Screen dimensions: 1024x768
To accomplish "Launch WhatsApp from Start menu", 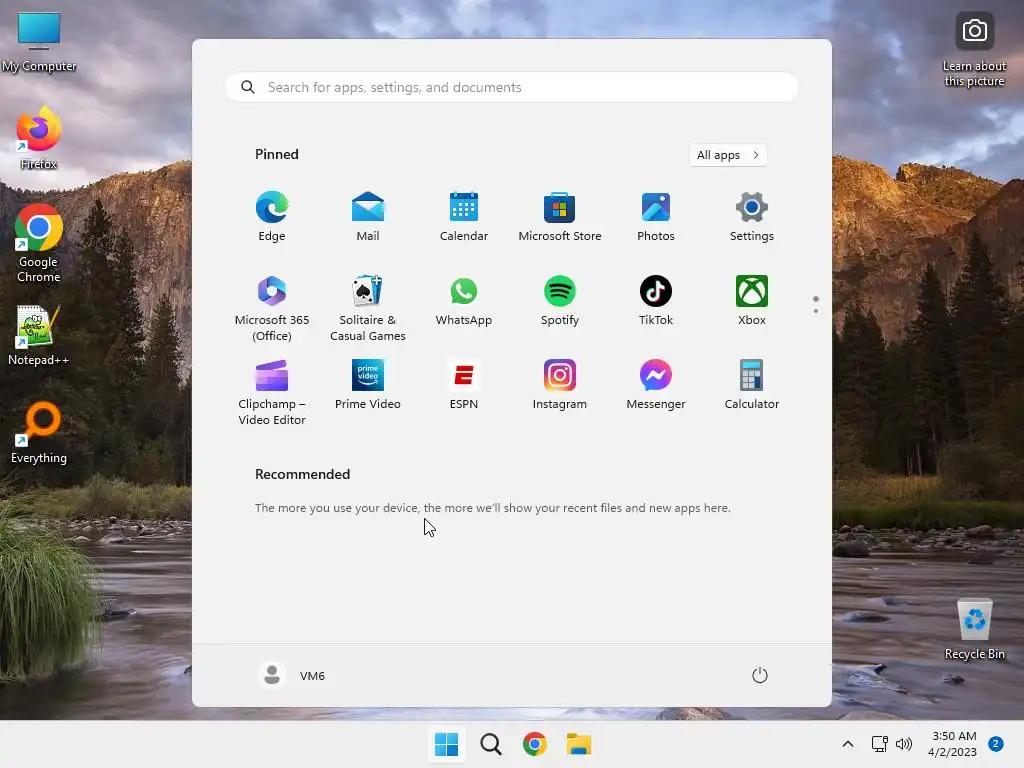I will [464, 300].
